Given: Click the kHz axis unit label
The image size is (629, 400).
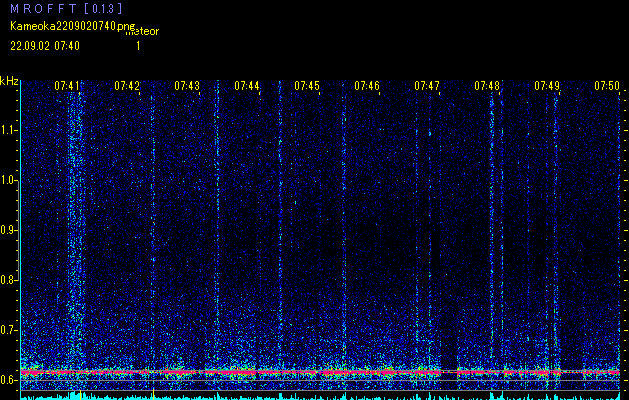Looking at the screenshot, I should tap(9, 81).
